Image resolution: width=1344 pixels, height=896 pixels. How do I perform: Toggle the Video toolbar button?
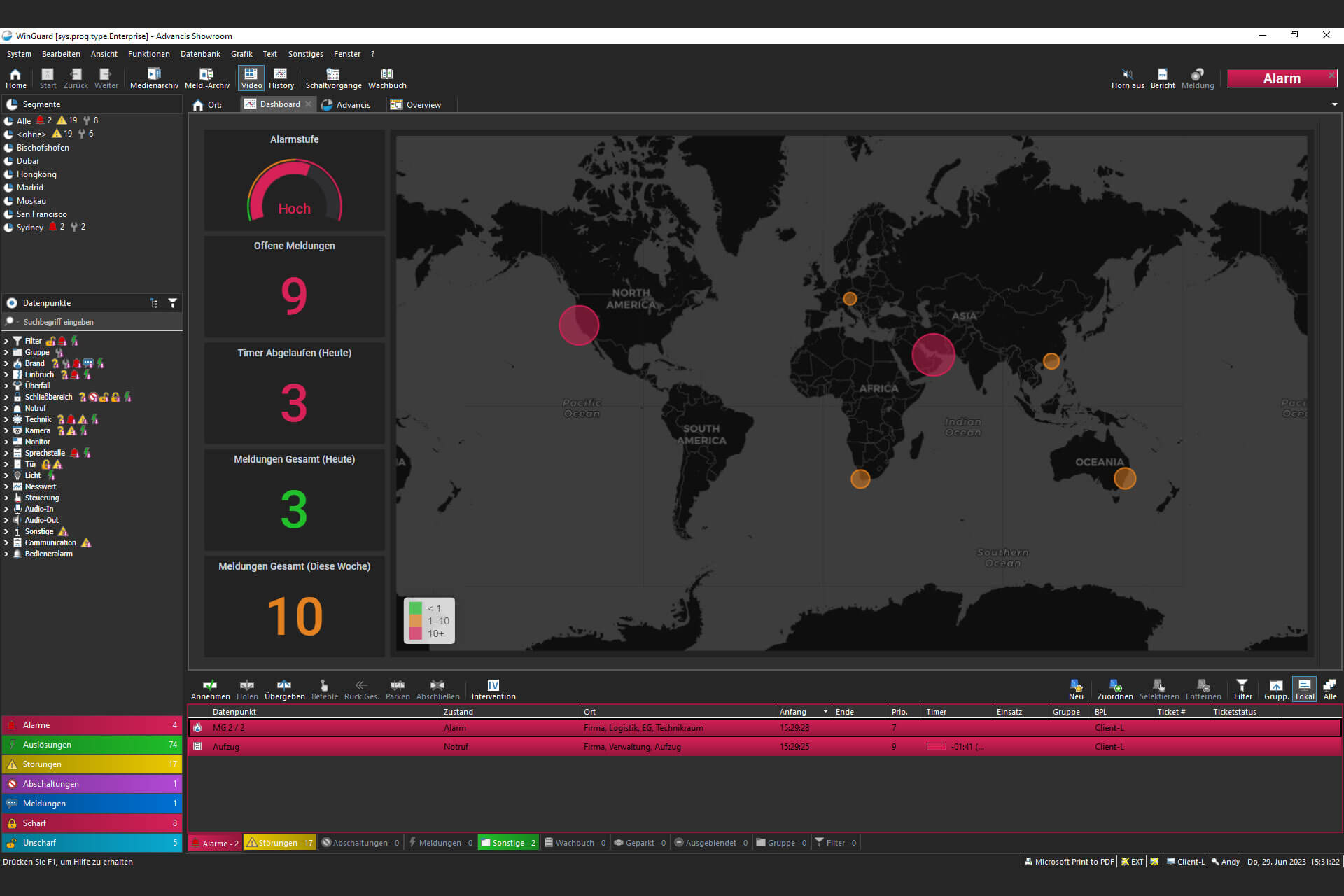point(251,78)
